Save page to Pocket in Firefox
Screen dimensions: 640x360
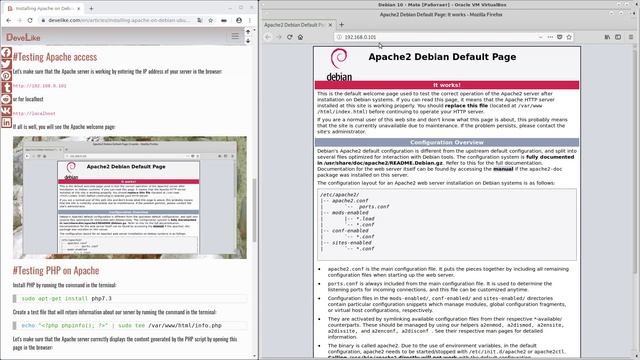tap(560, 37)
